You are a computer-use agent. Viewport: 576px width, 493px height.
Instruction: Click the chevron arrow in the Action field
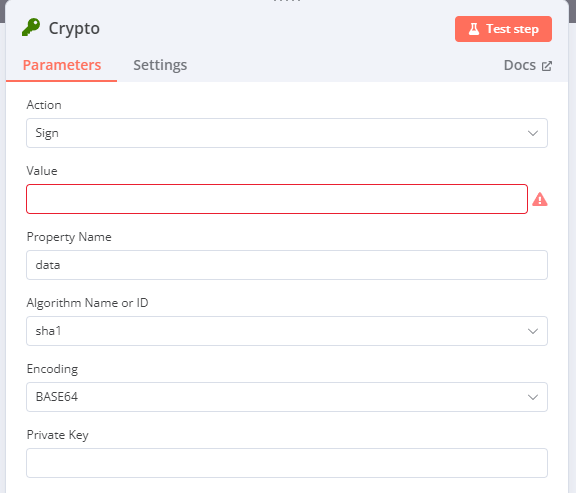point(533,133)
